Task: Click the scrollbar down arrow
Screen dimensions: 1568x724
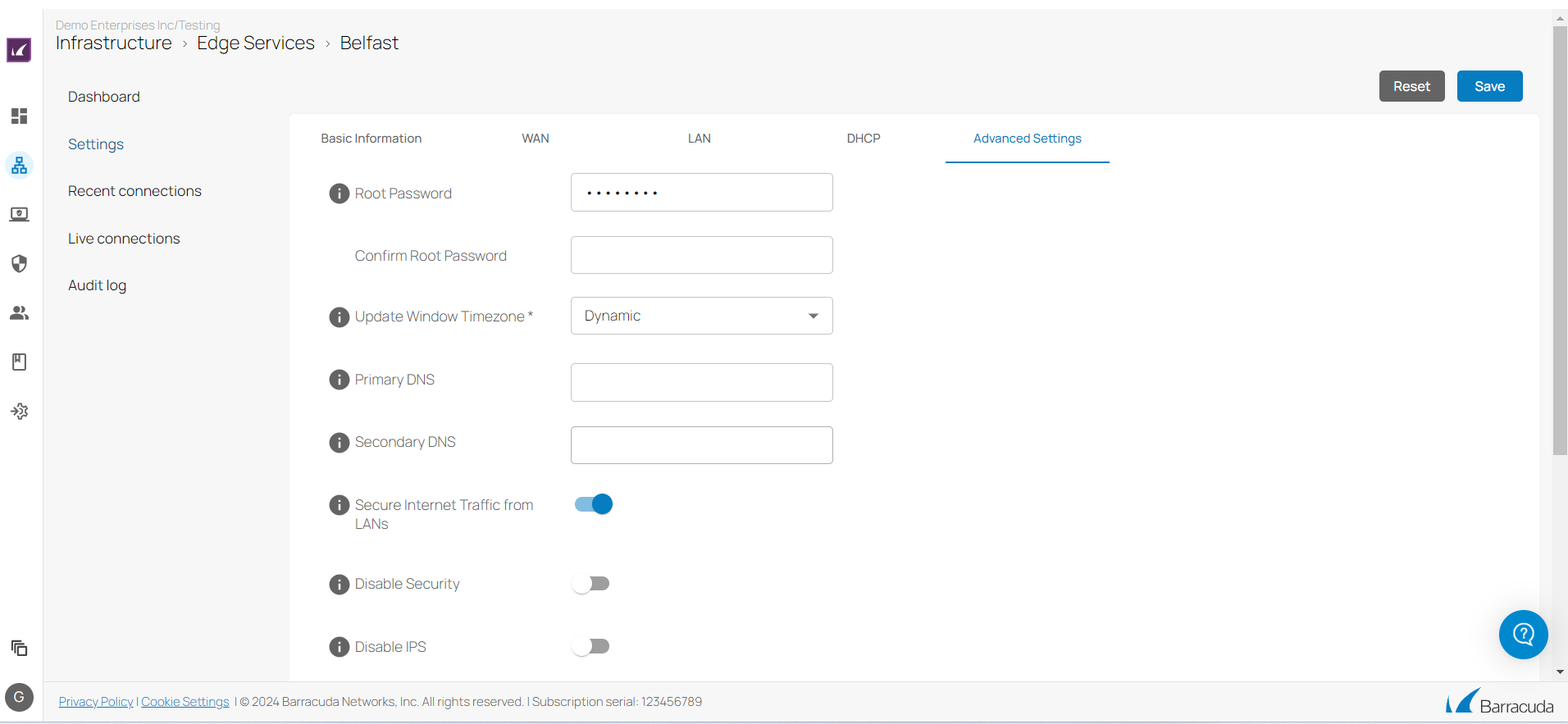Action: pyautogui.click(x=1560, y=672)
